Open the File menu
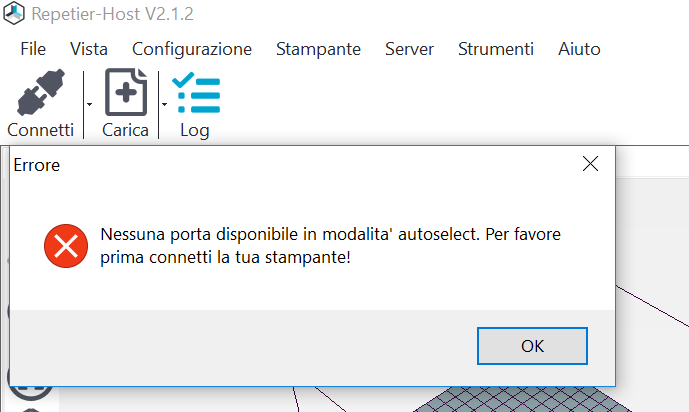Screen dimensions: 689x412 tap(33, 49)
